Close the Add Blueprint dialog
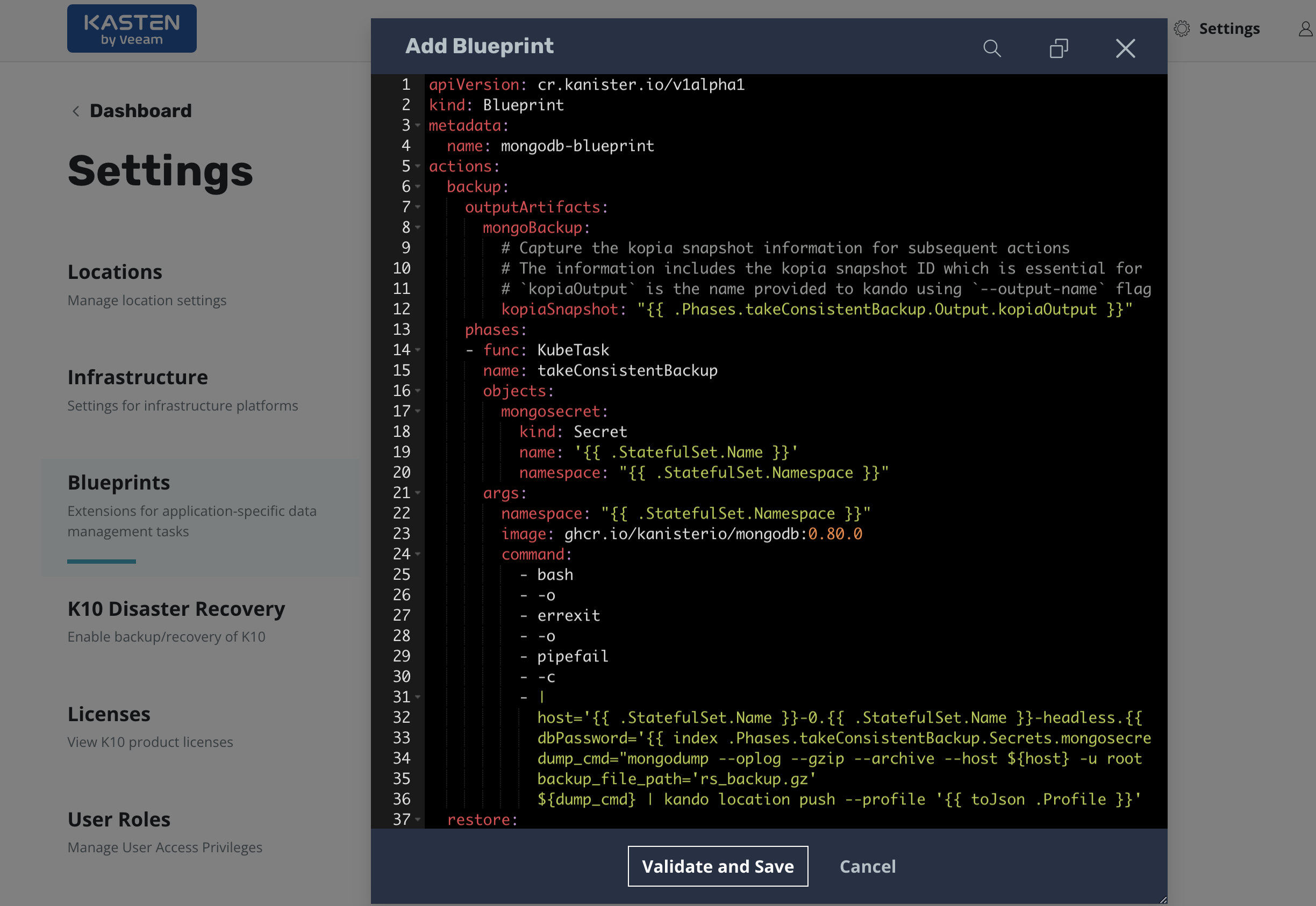 [1125, 48]
